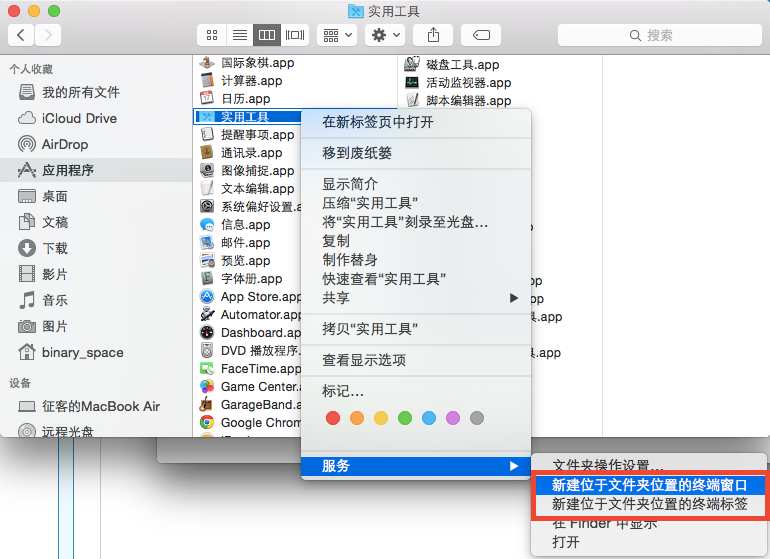Choose 新建位于文件夹位置的终端标签 service
This screenshot has height=559, width=770.
pyautogui.click(x=649, y=504)
